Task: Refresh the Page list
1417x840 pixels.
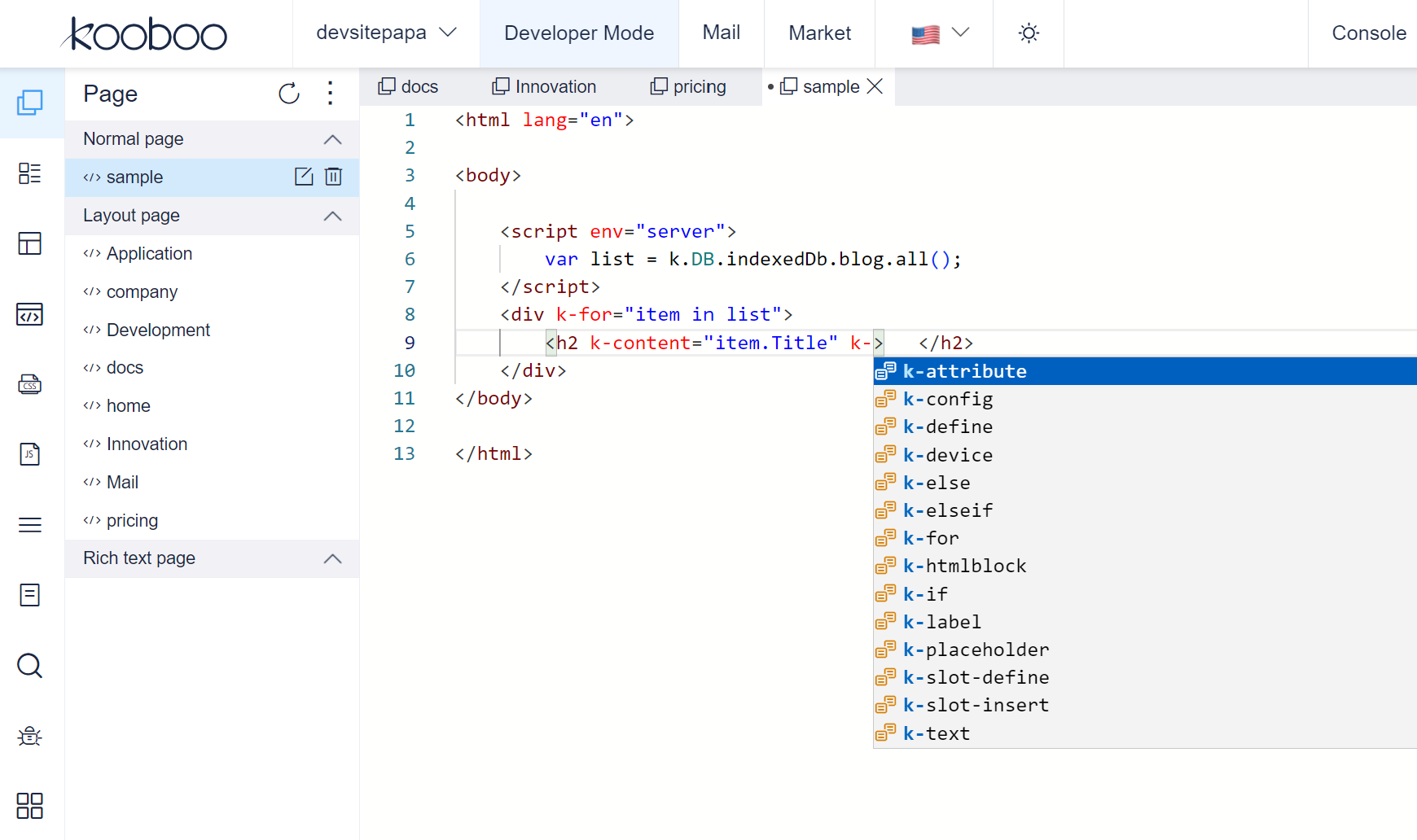Action: (289, 94)
